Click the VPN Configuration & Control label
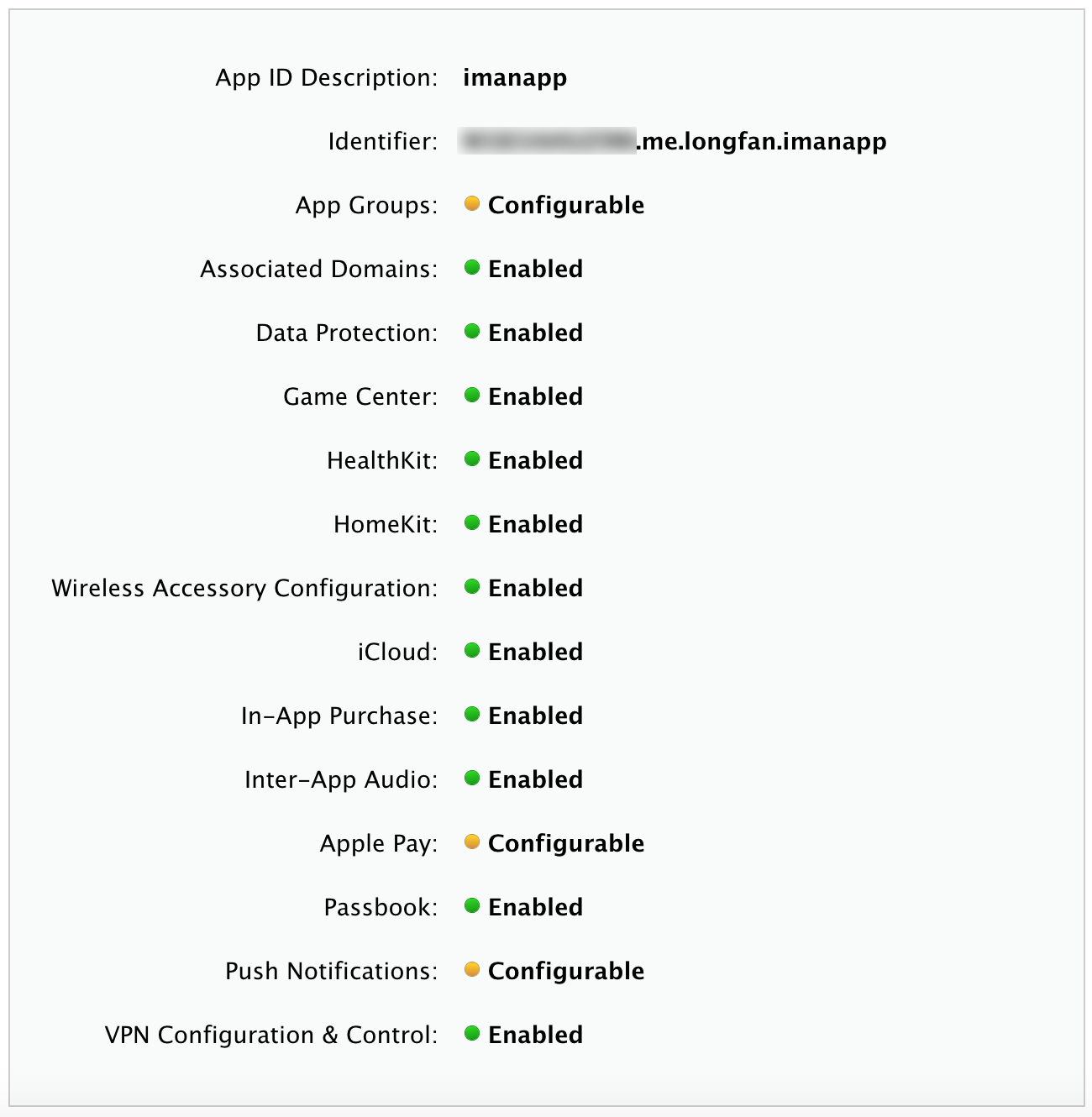Screen dimensions: 1092x1117 coord(271,1035)
